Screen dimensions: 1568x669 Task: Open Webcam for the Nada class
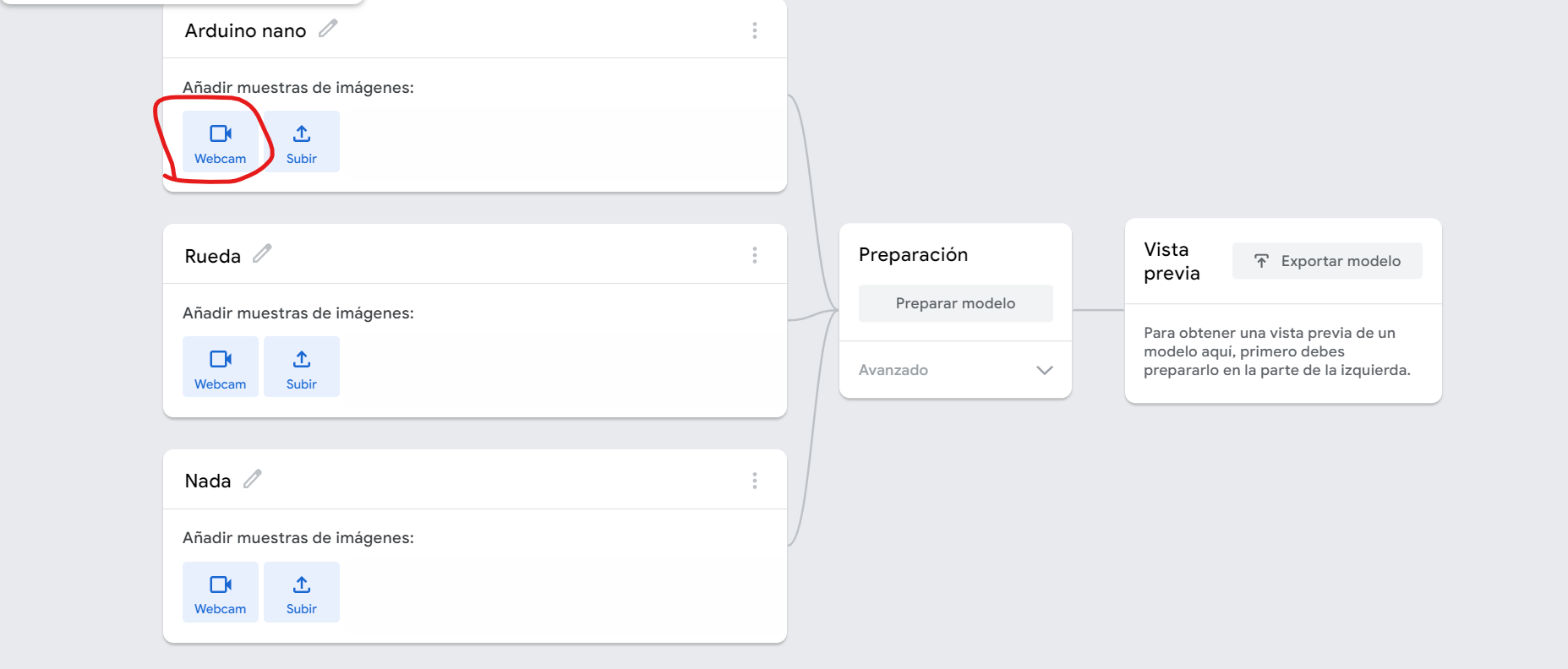tap(221, 592)
